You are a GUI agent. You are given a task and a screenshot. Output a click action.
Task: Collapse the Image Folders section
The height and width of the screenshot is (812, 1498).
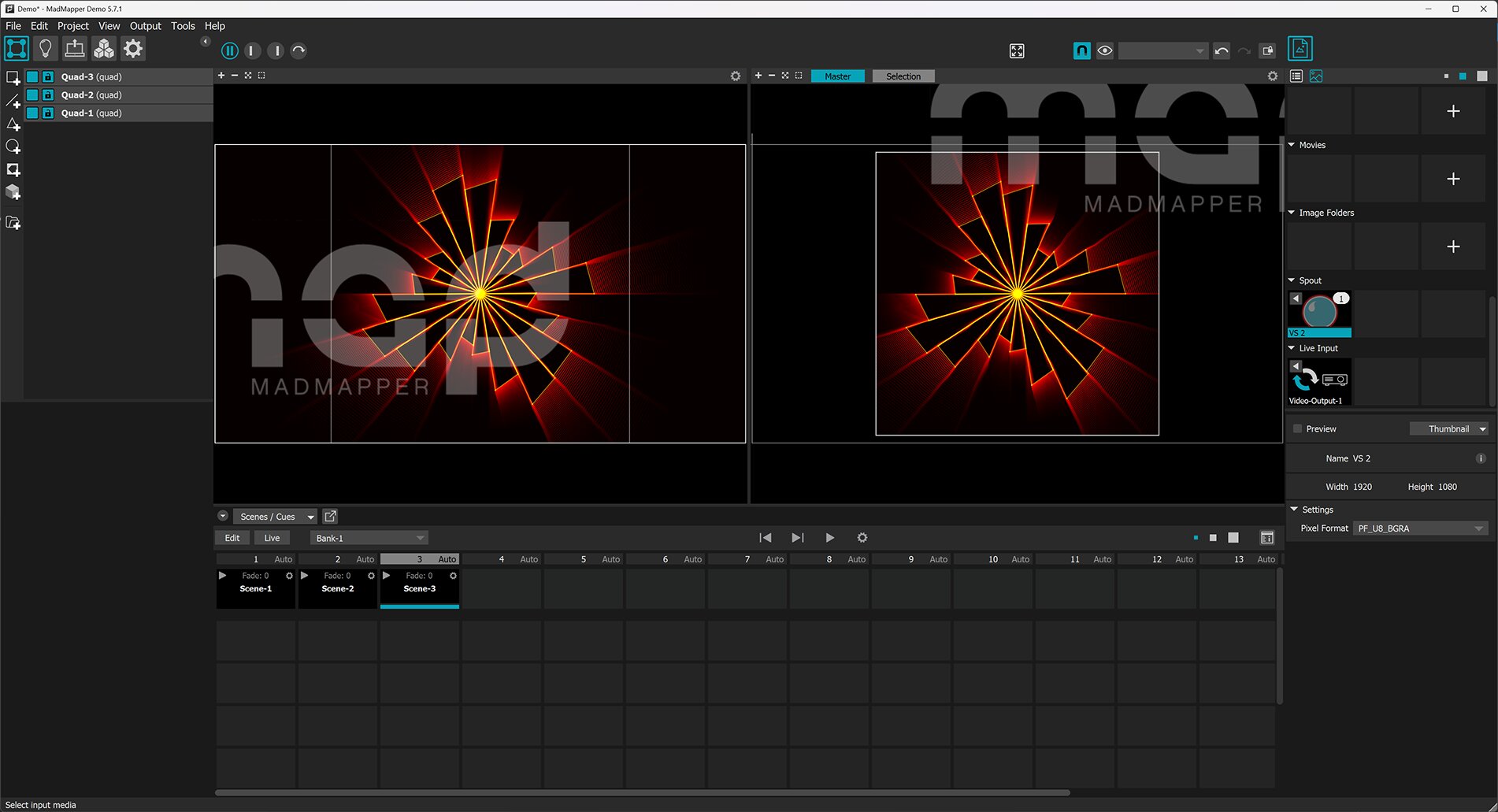point(1292,213)
